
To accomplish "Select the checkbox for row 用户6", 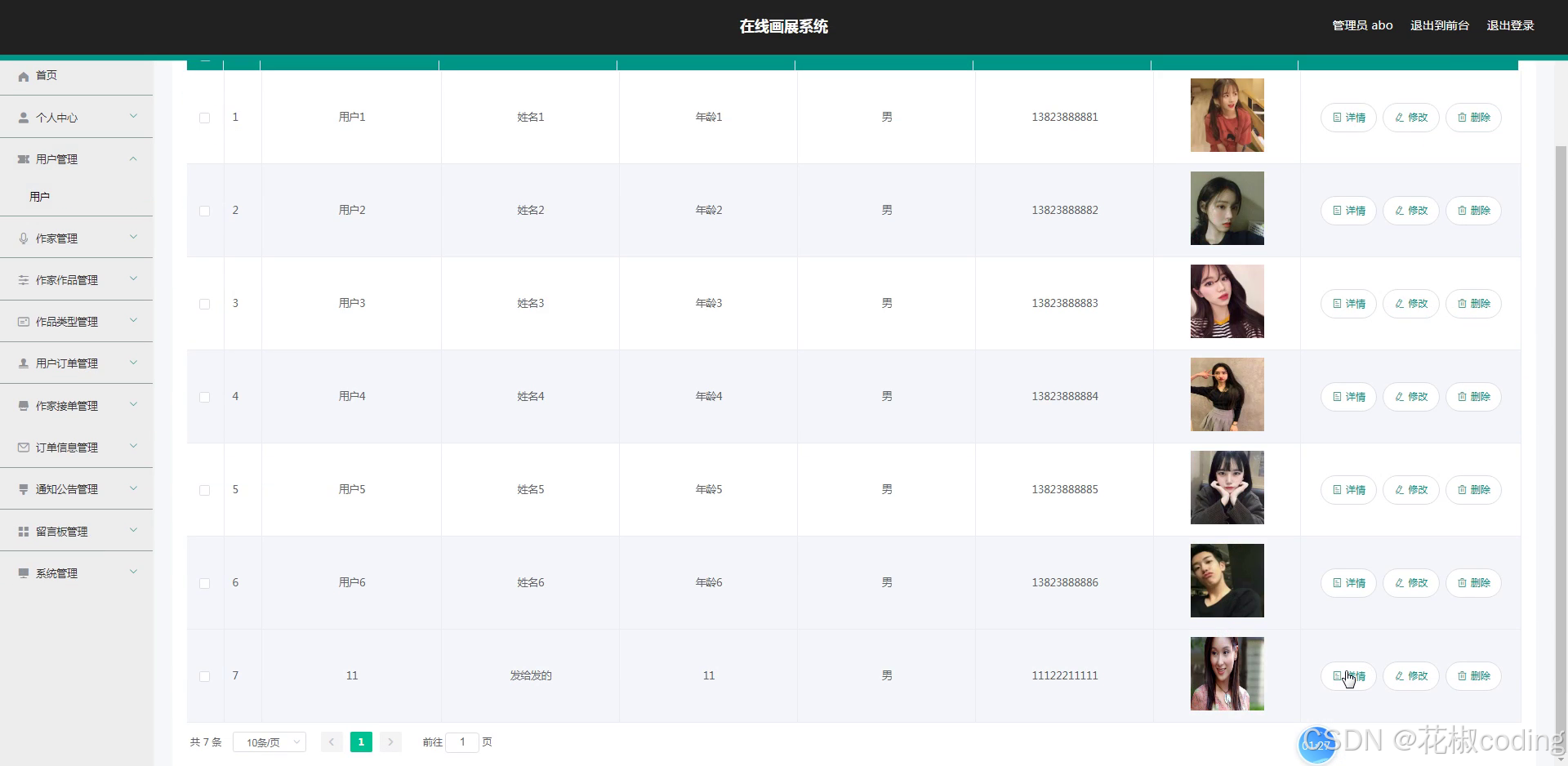I will click(205, 583).
